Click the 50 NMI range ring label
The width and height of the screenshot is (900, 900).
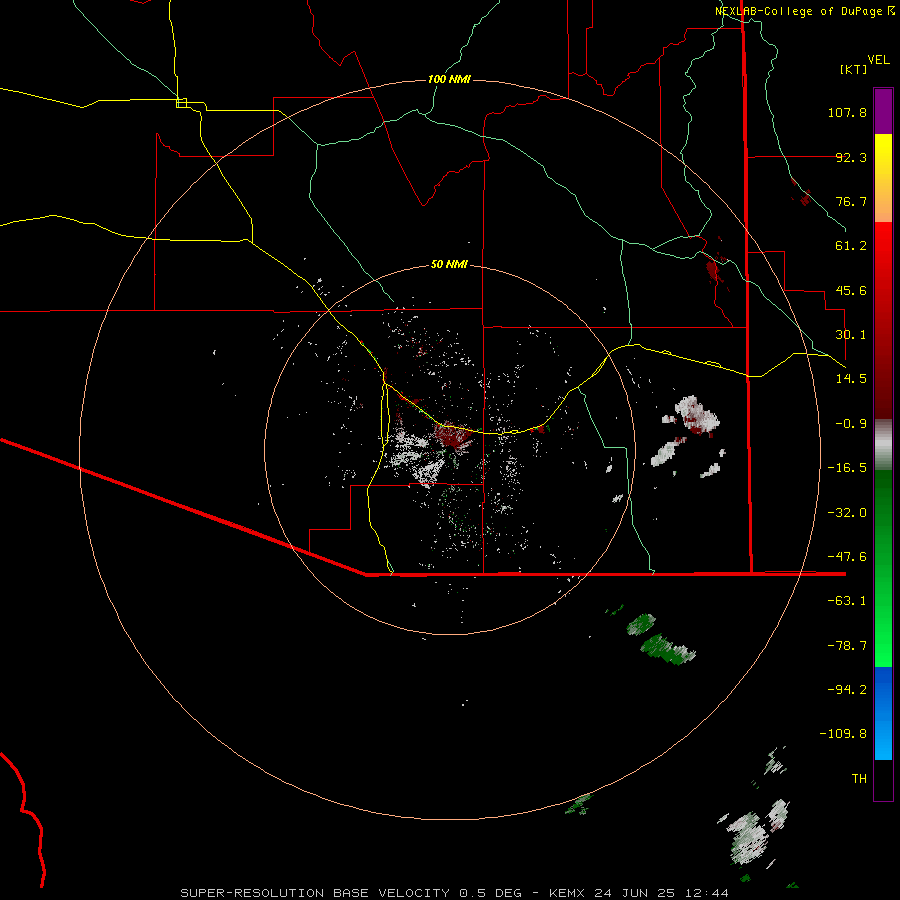pos(449,264)
